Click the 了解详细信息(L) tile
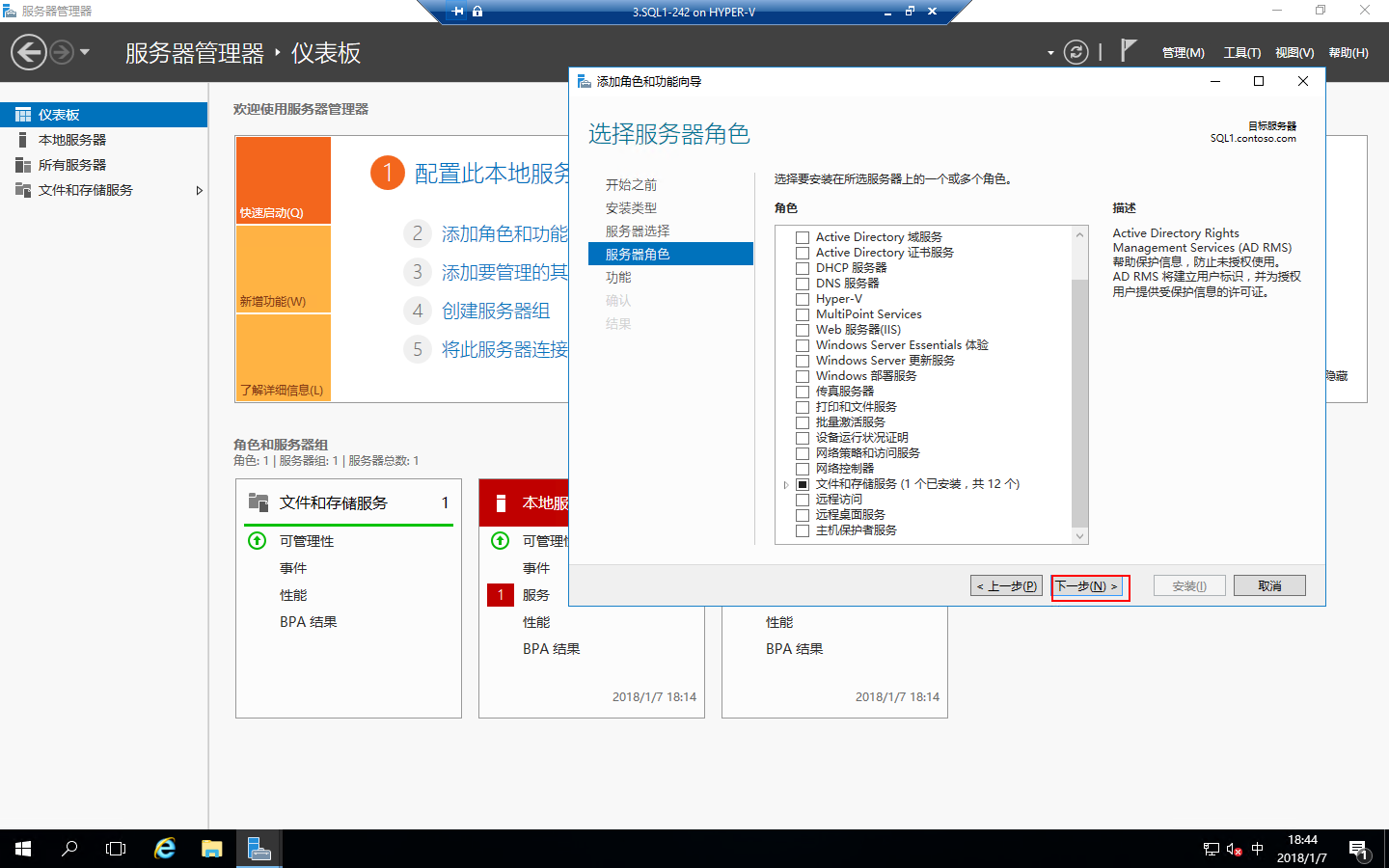This screenshot has height=868, width=1389. (284, 358)
